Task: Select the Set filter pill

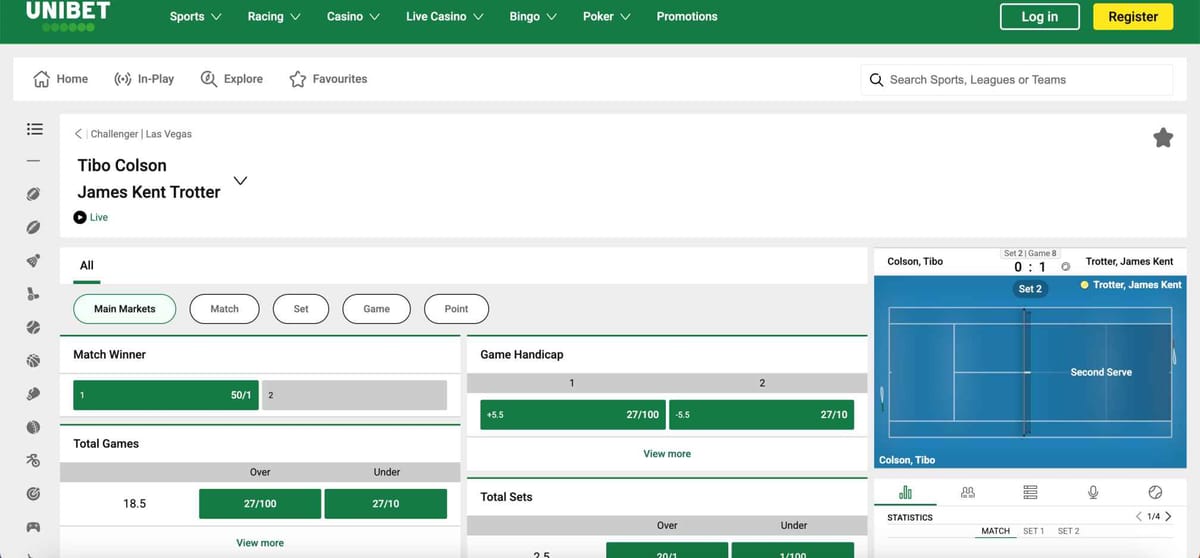Action: 301,309
